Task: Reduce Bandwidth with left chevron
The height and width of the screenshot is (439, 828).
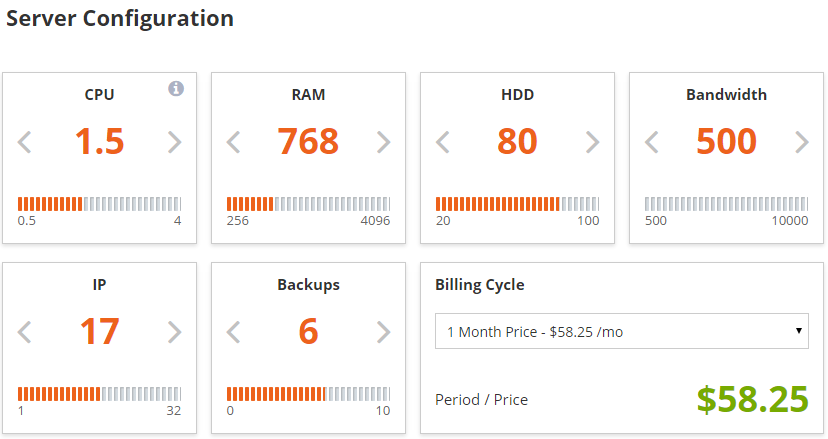Action: (x=652, y=142)
